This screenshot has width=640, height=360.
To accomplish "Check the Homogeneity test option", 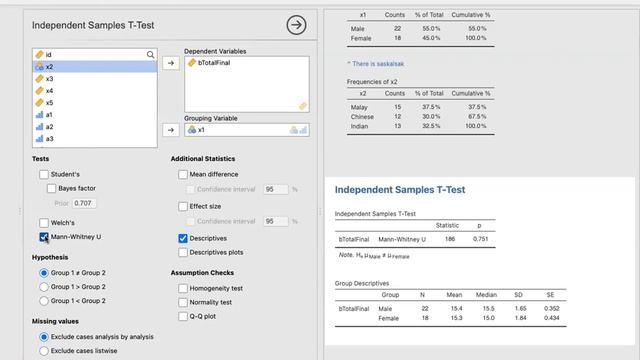I will (x=183, y=289).
